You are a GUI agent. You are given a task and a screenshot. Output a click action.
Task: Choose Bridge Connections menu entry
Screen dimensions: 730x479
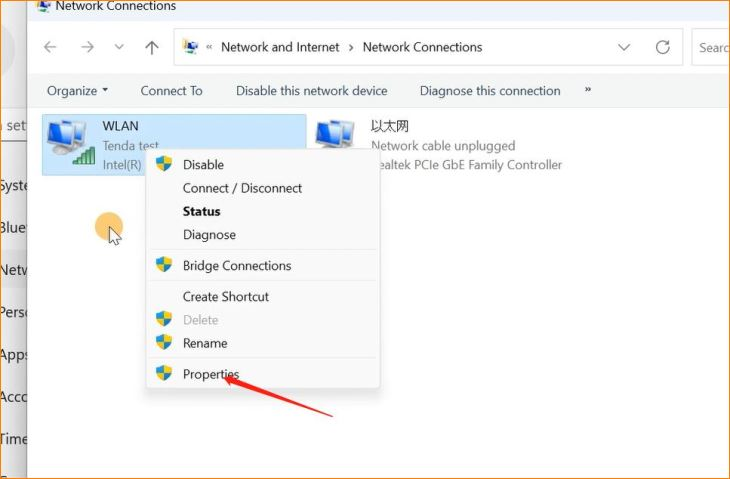tap(236, 265)
